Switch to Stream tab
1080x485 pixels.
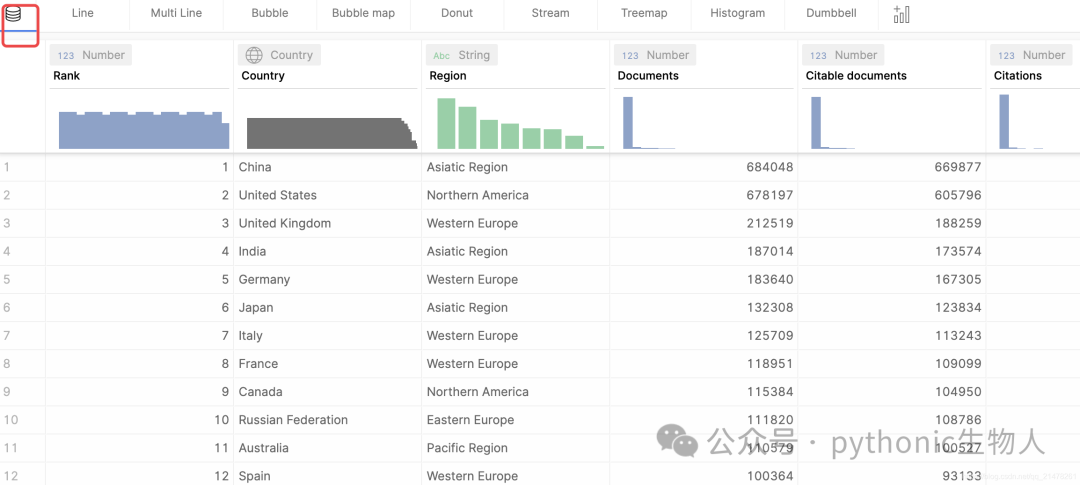(550, 13)
